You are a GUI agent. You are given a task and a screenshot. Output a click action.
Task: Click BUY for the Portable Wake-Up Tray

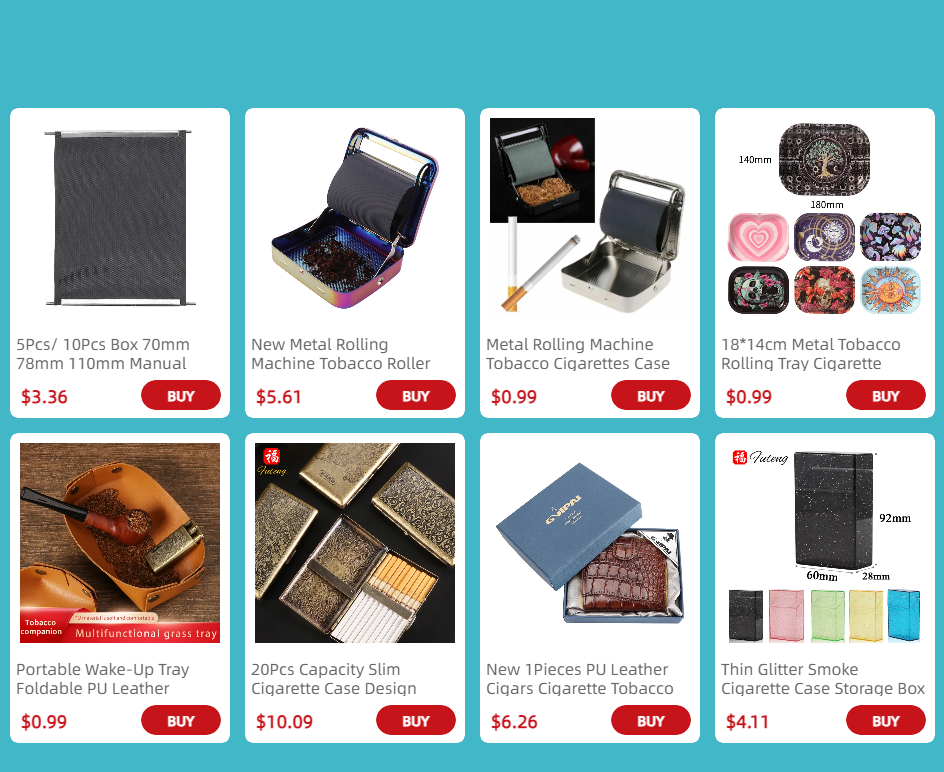pos(181,720)
